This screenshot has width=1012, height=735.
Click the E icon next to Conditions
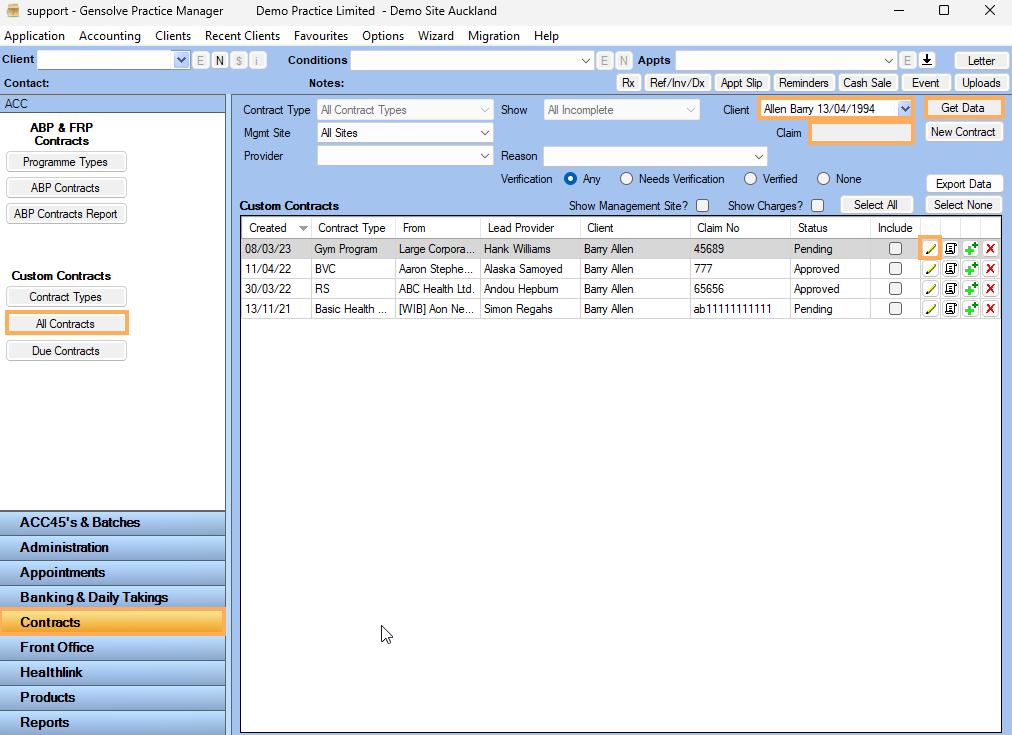point(604,60)
